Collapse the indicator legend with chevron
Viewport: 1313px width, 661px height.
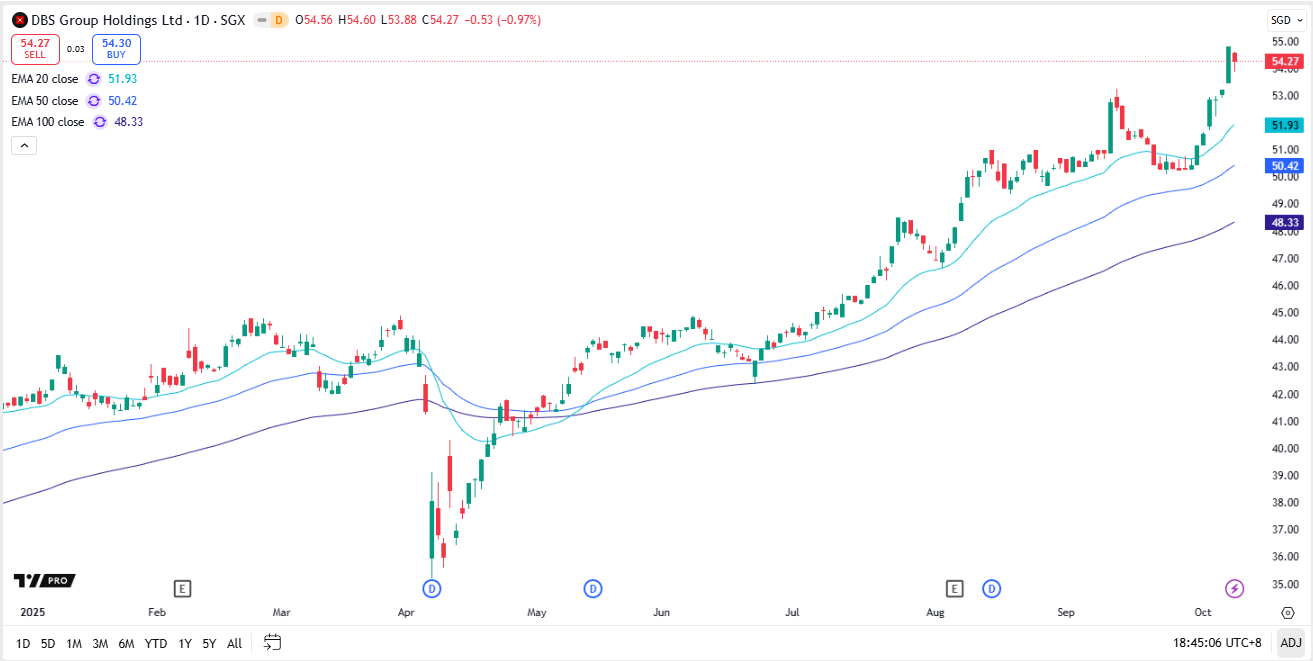(24, 145)
